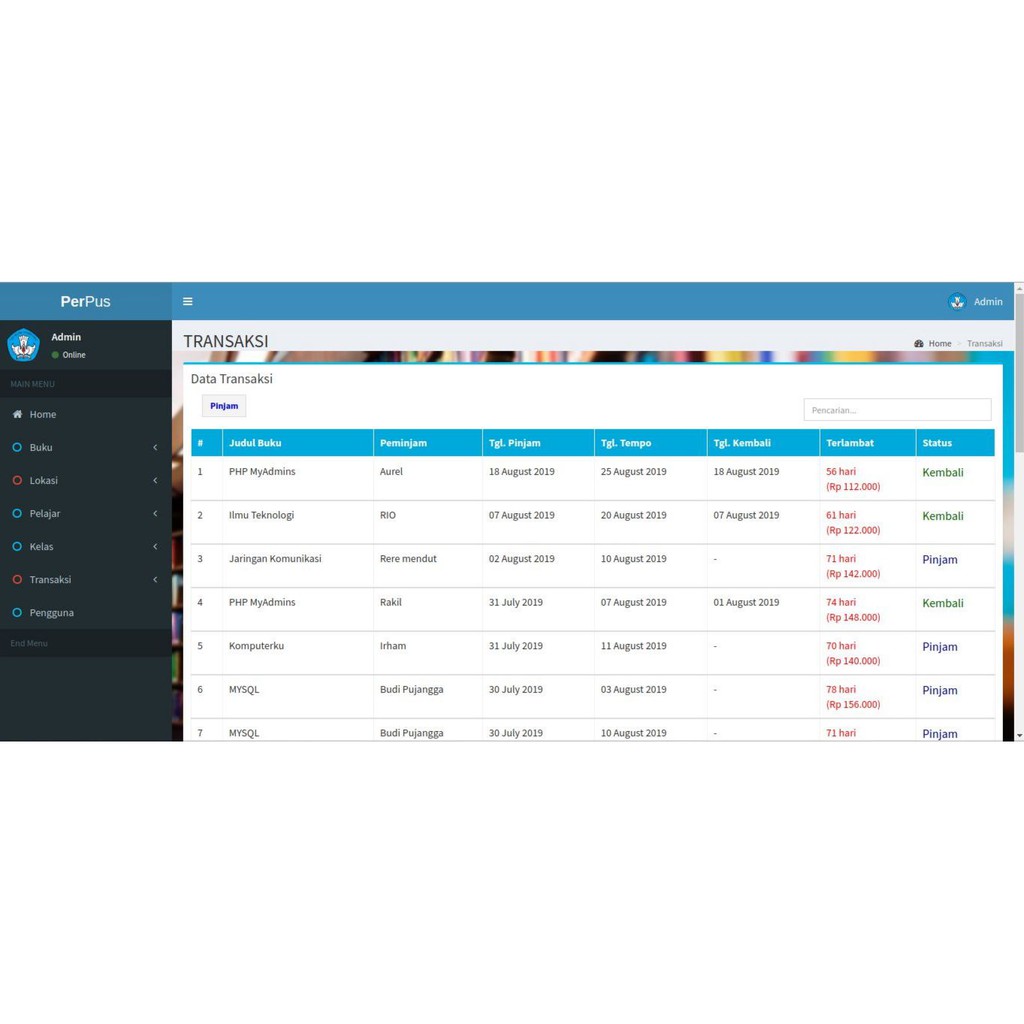This screenshot has height=1024, width=1024.
Task: Click Kembali status for Rakil row
Action: point(942,603)
